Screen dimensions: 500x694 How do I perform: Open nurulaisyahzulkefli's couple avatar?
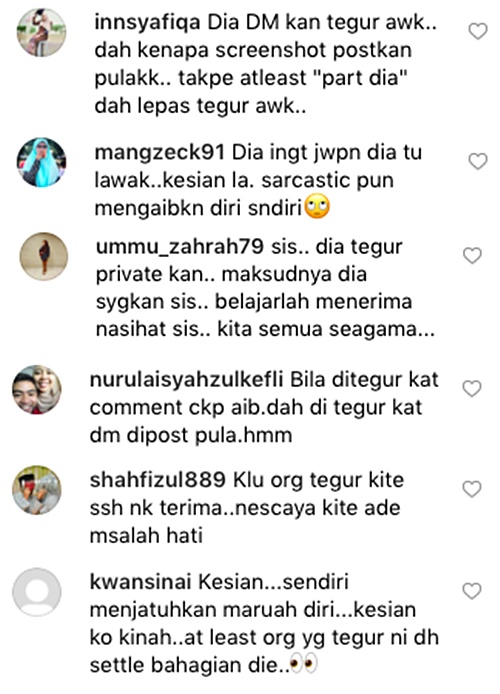37,389
